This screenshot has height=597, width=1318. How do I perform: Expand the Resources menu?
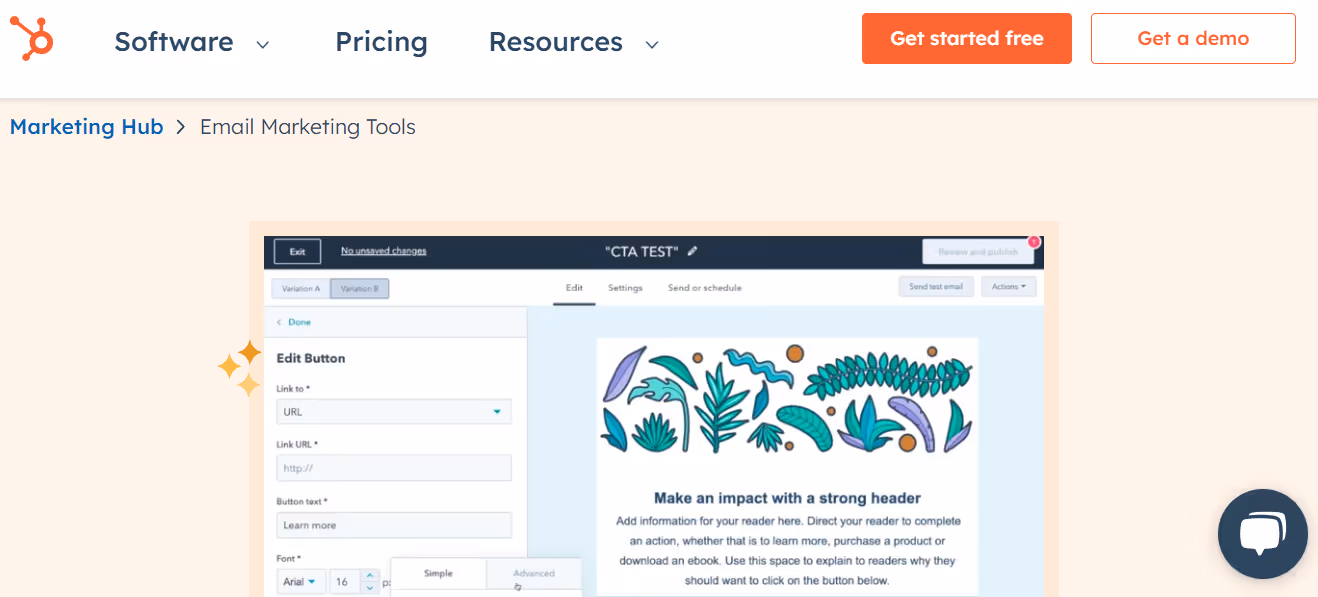(x=574, y=42)
